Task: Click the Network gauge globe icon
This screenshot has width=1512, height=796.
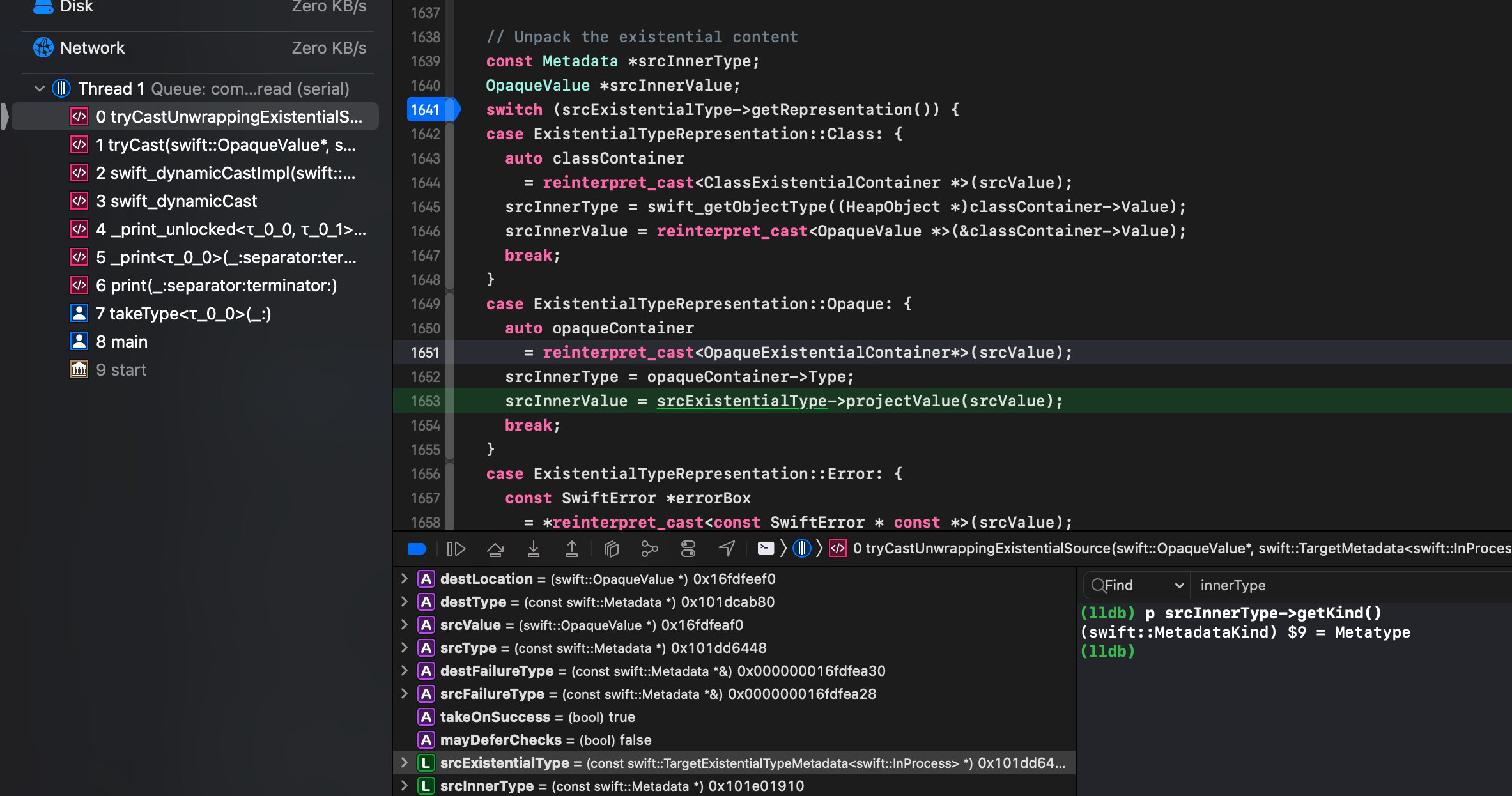Action: pyautogui.click(x=43, y=47)
